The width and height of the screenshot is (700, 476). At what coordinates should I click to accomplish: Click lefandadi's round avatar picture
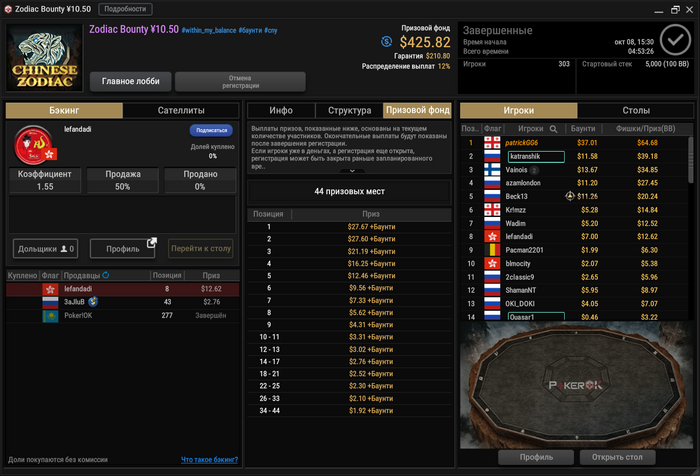(33, 145)
